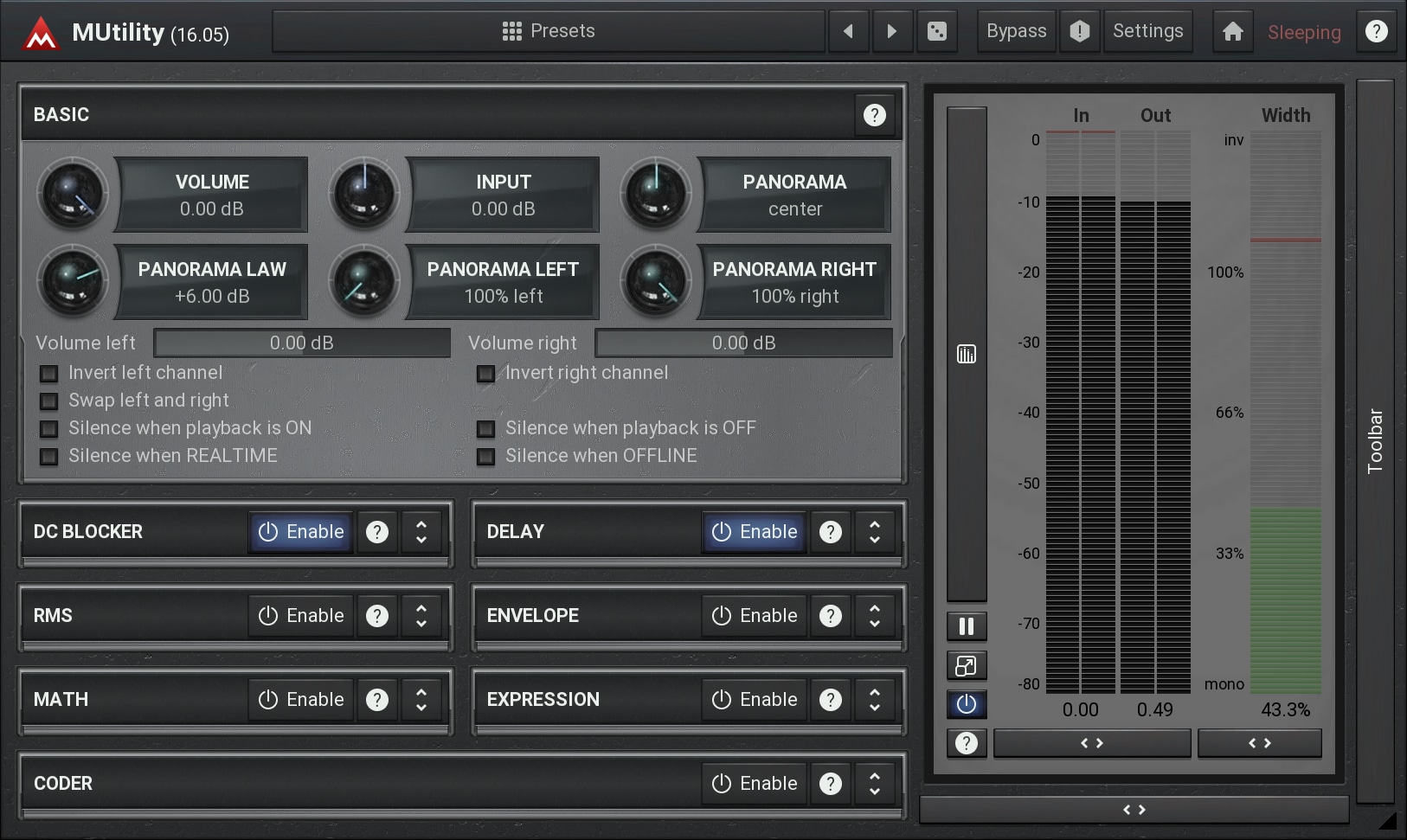Click the PANORAMA LEFT knob
Image resolution: width=1407 pixels, height=840 pixels.
pos(364,281)
